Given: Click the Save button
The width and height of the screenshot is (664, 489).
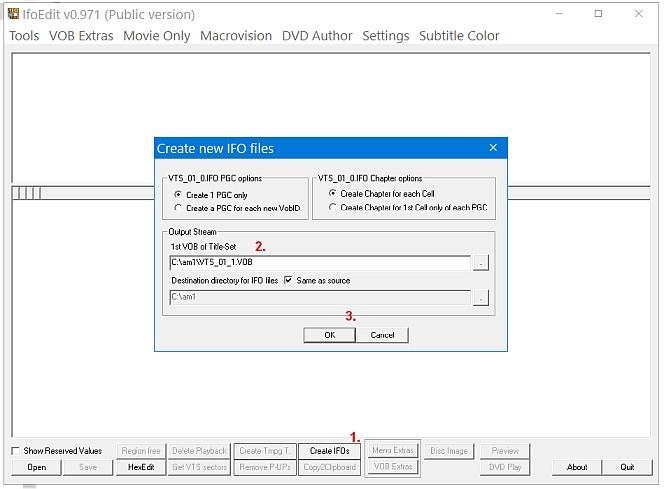Looking at the screenshot, I should coord(88,467).
